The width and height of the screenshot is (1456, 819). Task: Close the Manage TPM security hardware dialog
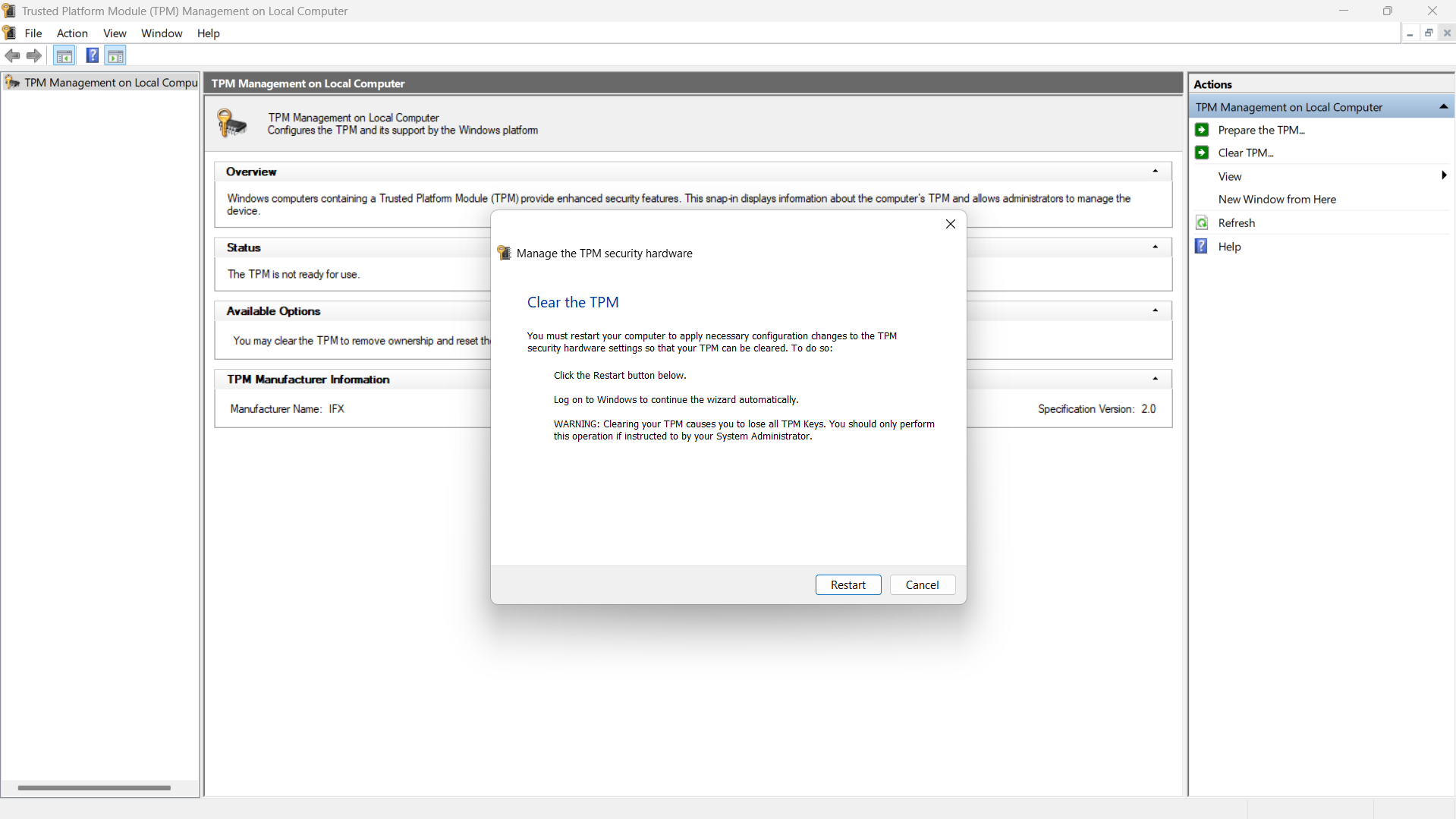950,224
